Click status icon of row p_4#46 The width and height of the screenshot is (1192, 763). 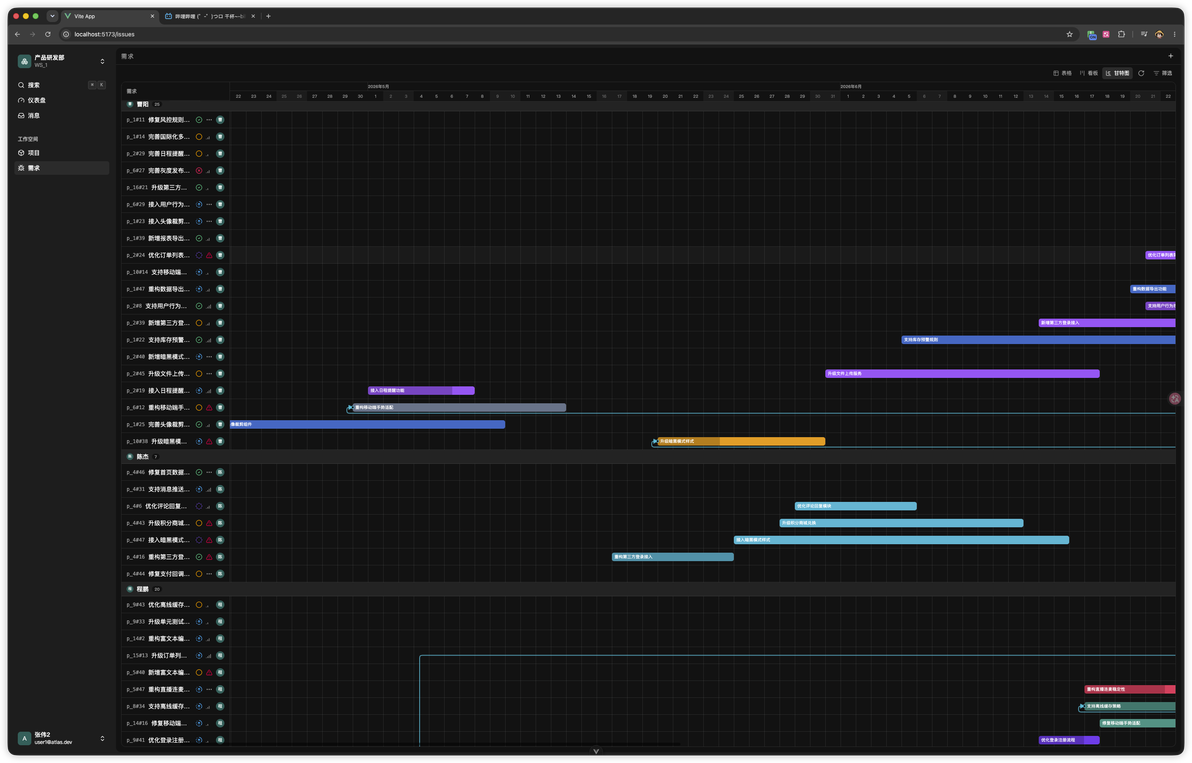click(199, 473)
